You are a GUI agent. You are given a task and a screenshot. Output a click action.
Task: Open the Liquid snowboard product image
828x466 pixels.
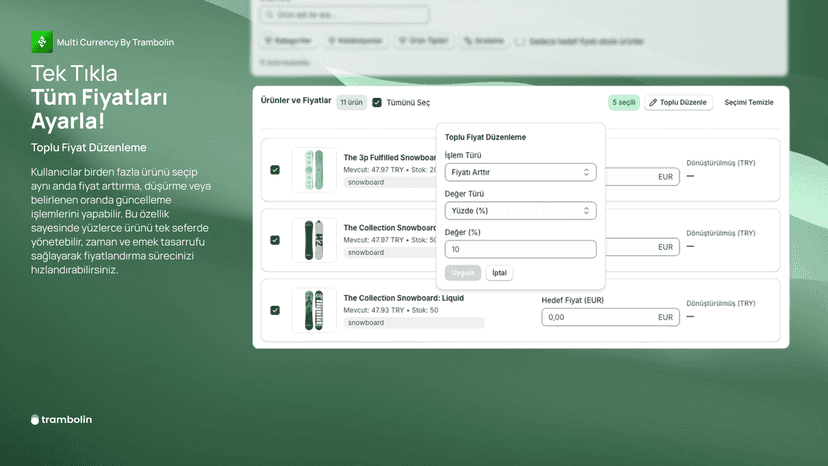pyautogui.click(x=314, y=310)
